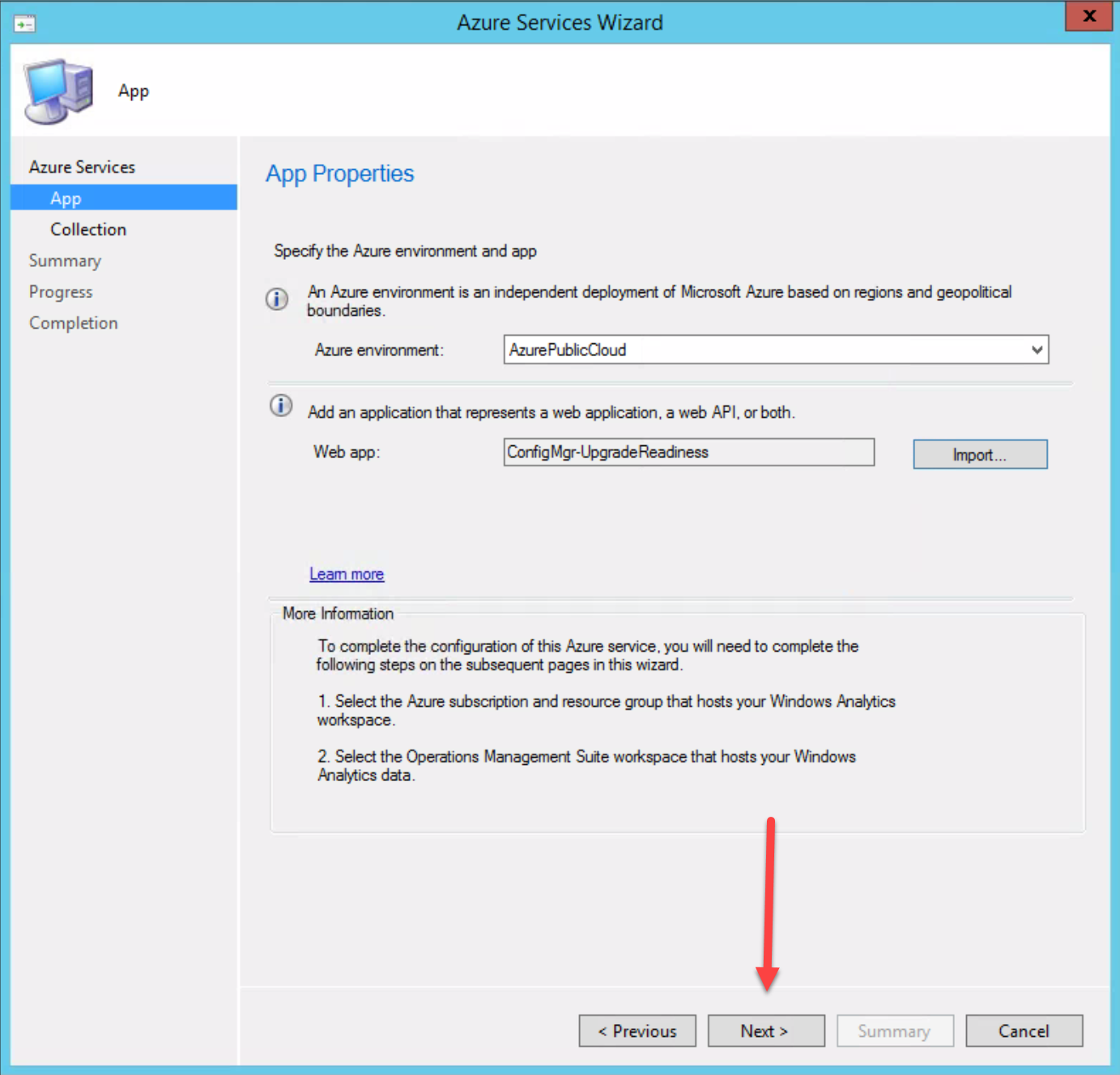This screenshot has height=1075, width=1120.
Task: Click the wizard system menu icon in title bar
Action: [24, 23]
